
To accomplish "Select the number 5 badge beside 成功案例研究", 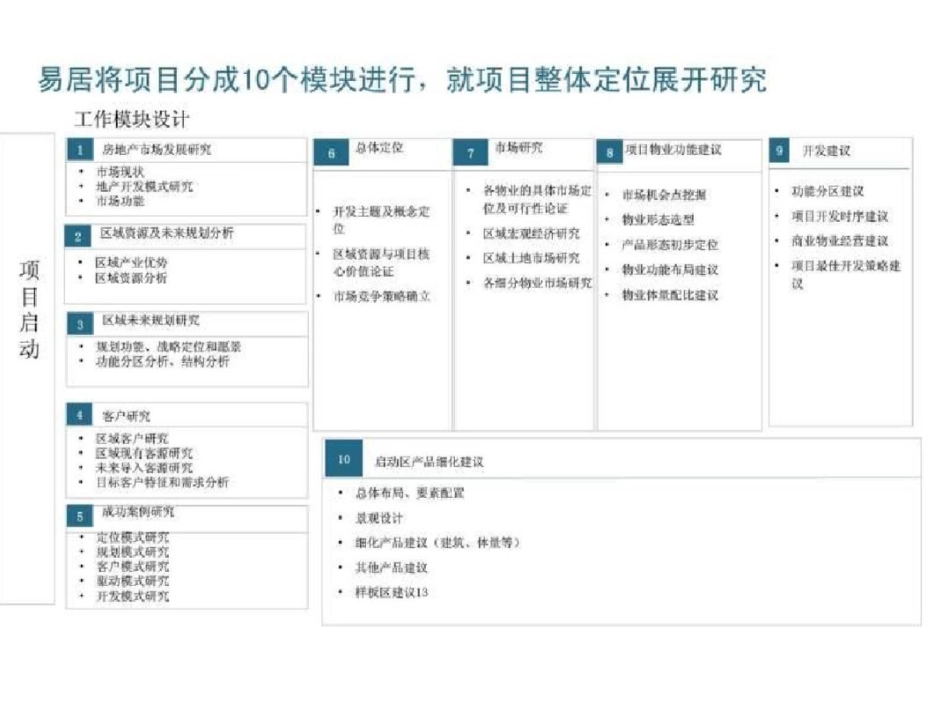I will (x=78, y=515).
